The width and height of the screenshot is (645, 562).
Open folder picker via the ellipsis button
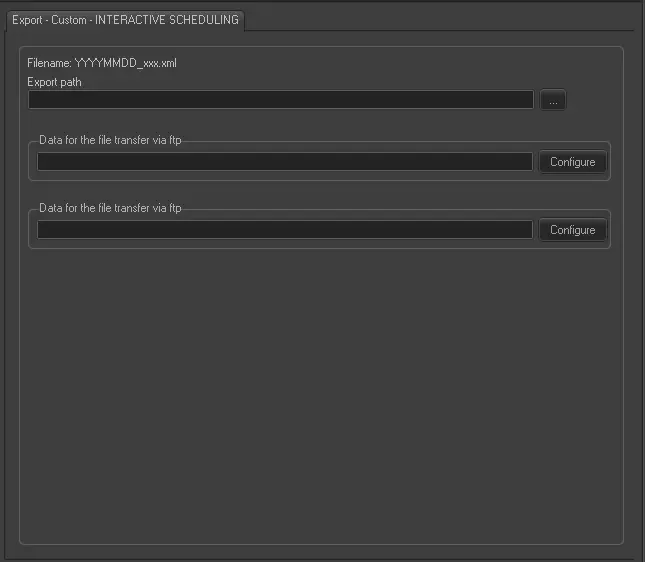(x=553, y=100)
